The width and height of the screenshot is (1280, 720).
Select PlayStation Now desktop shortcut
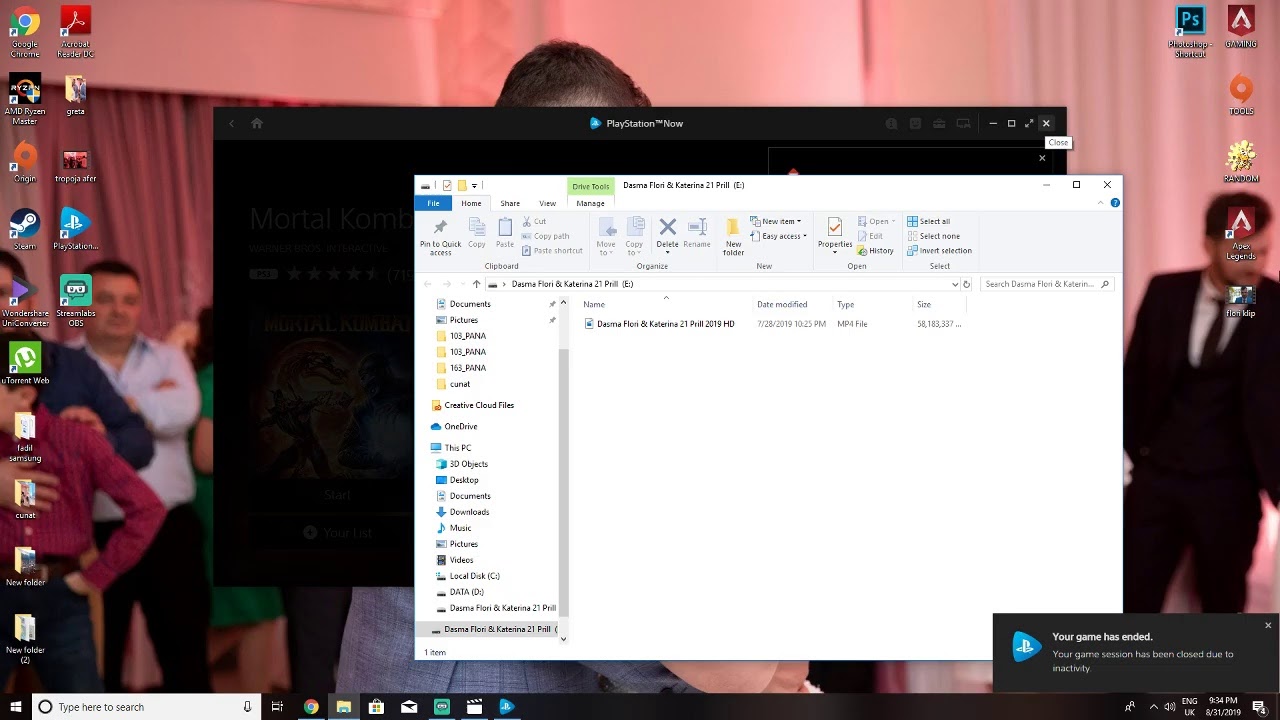click(75, 229)
